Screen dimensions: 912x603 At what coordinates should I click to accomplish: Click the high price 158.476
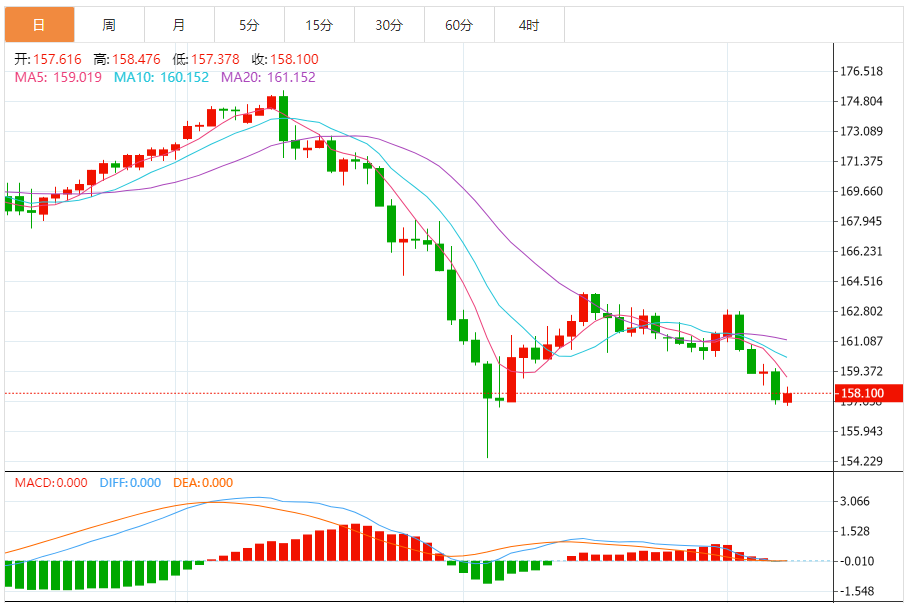pyautogui.click(x=136, y=59)
